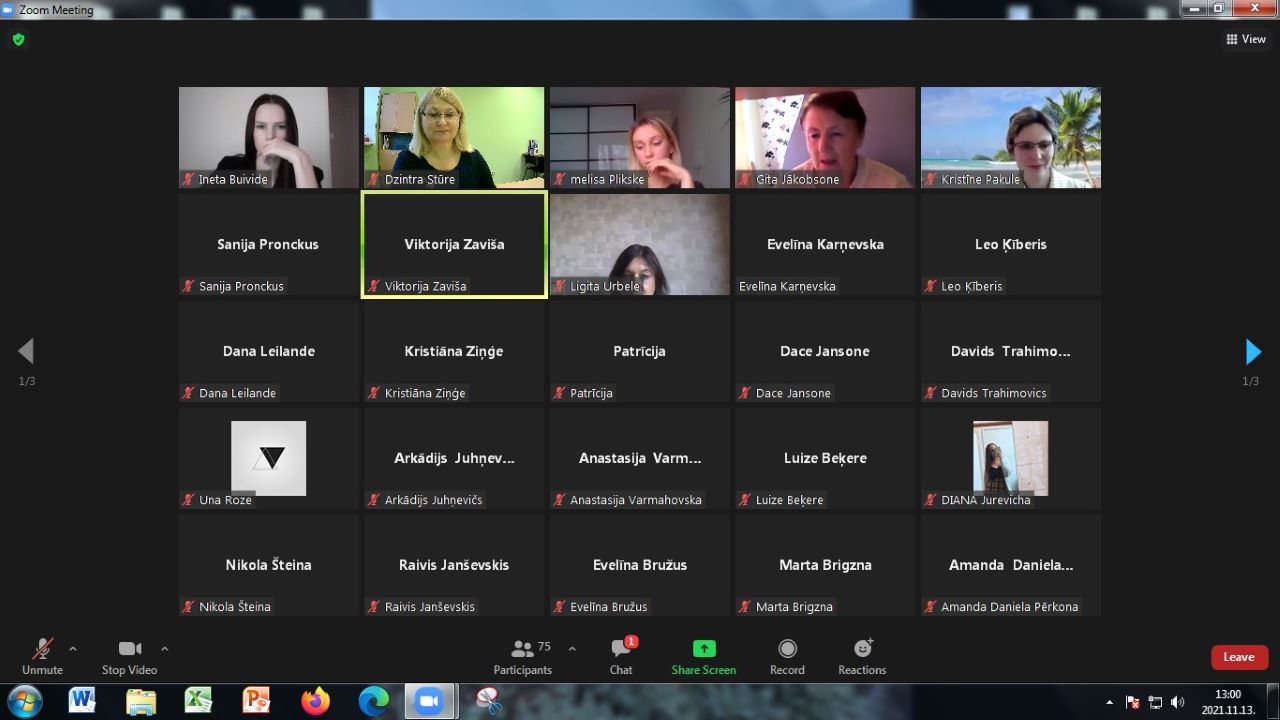Open the Participants panel
1280x720 pixels.
point(522,657)
